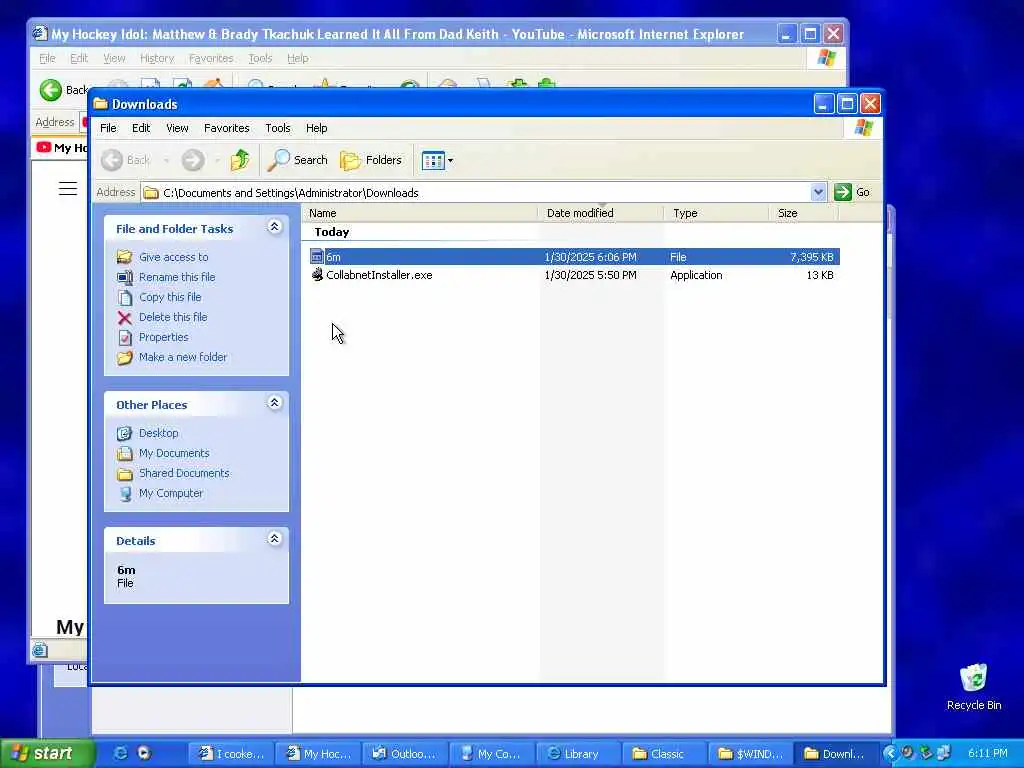Click Copy this file link
Screen dimensions: 1024x768
click(170, 297)
